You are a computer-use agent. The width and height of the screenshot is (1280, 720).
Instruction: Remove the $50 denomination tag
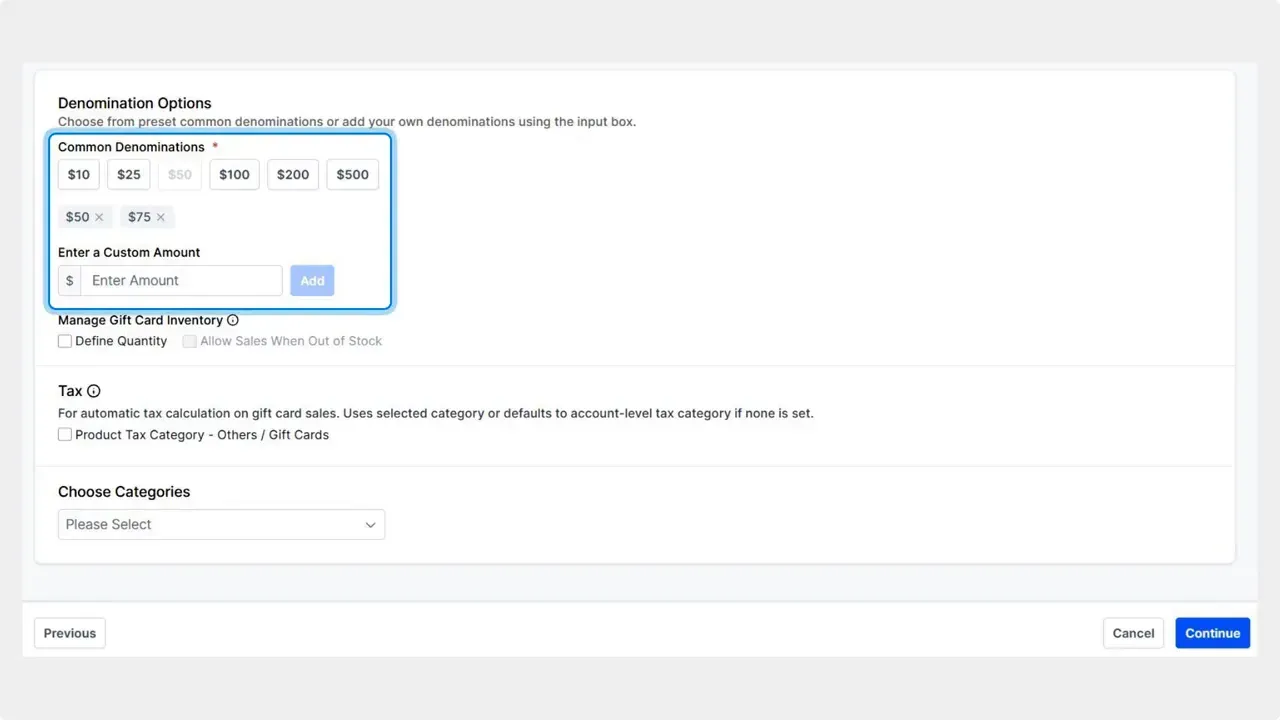coord(99,217)
